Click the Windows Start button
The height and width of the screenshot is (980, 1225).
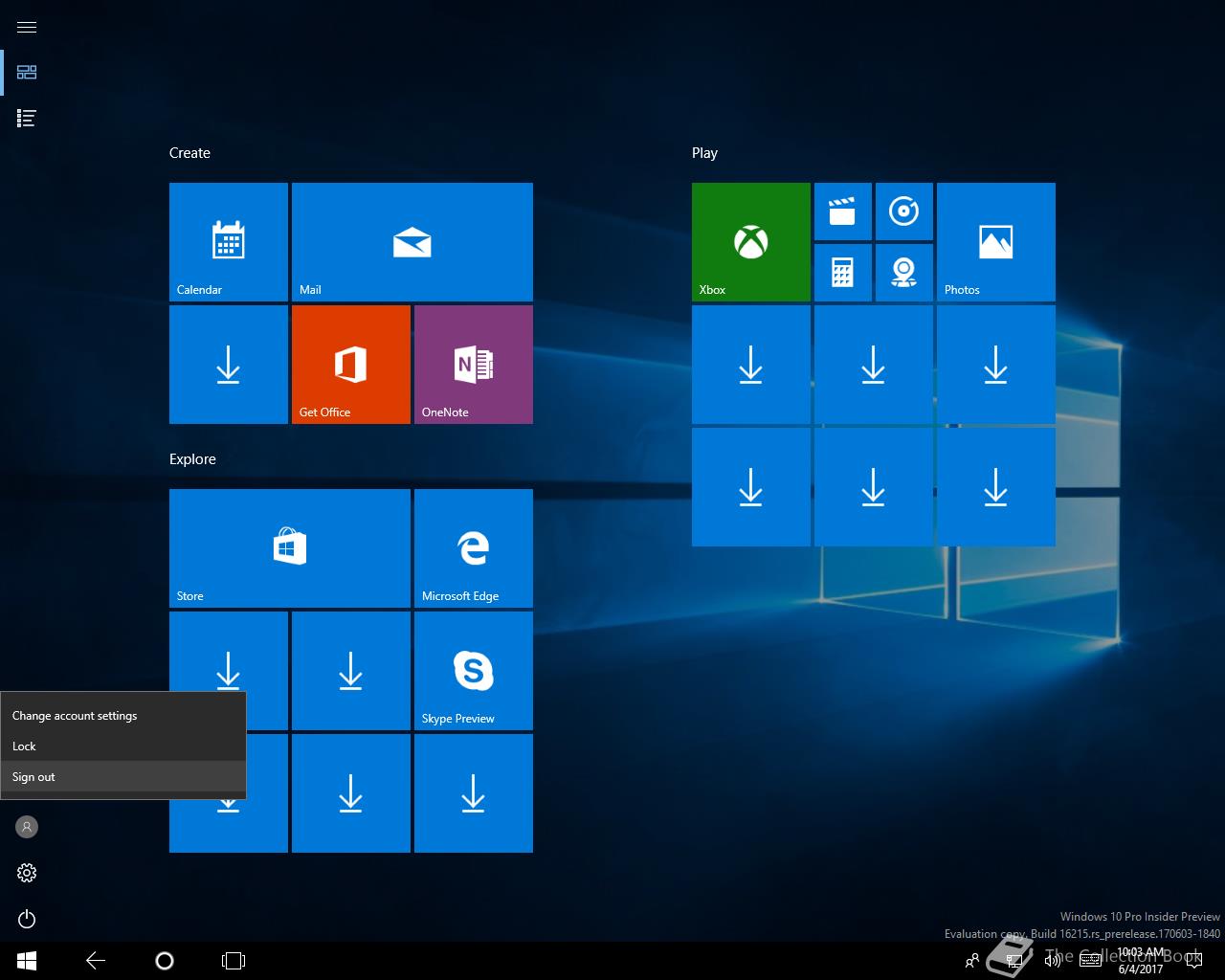[x=27, y=961]
